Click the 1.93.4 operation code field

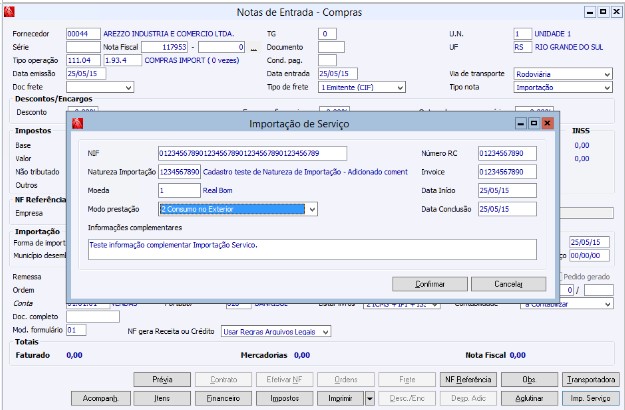(122, 60)
